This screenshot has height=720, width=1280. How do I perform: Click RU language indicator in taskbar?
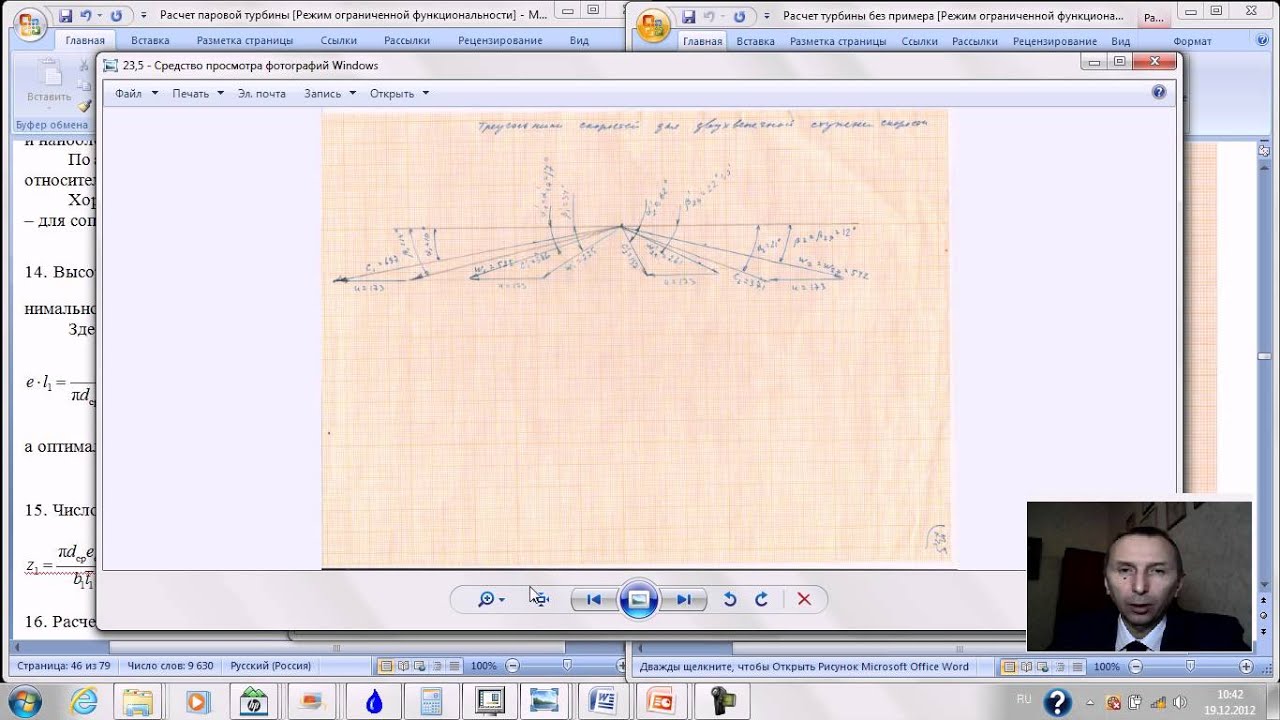(1024, 699)
